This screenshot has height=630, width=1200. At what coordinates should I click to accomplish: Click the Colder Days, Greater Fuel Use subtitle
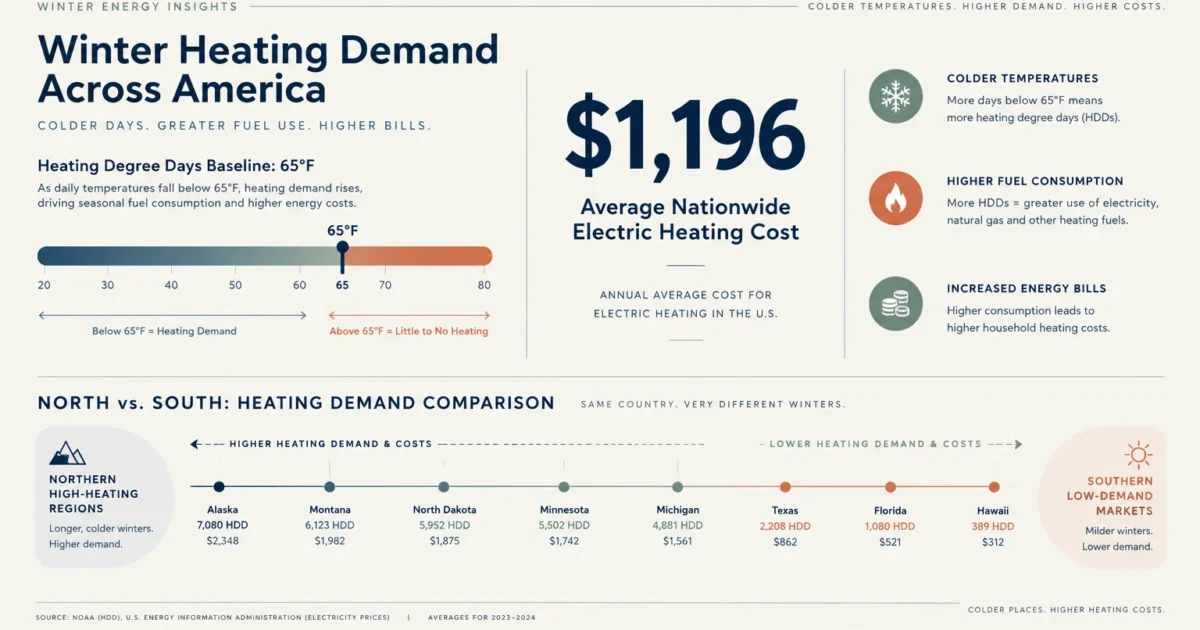234,126
